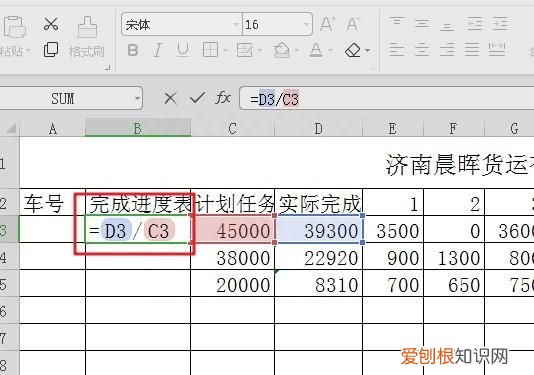Click the cell containing 20000
This screenshot has height=375, width=534.
click(x=232, y=283)
